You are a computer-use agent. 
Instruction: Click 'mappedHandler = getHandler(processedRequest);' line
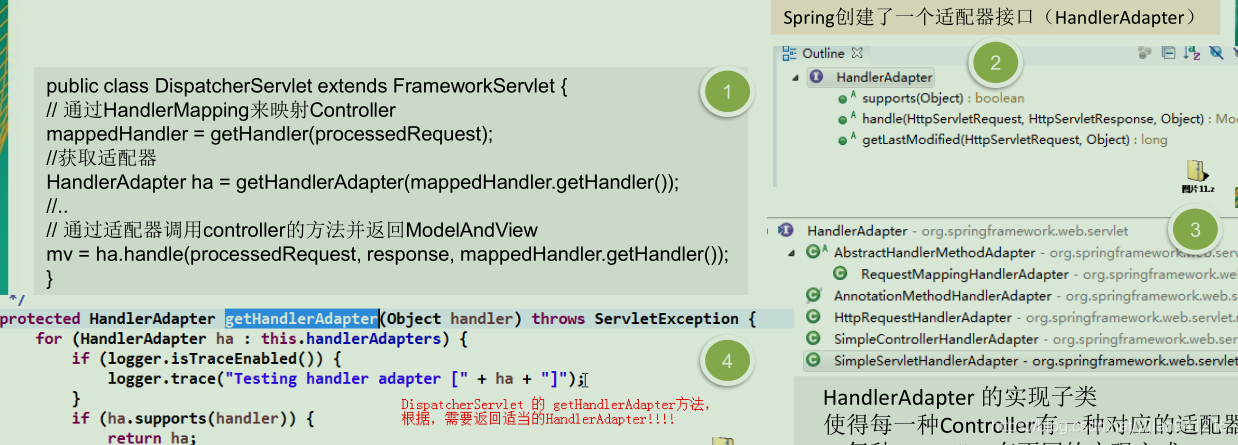click(x=270, y=134)
